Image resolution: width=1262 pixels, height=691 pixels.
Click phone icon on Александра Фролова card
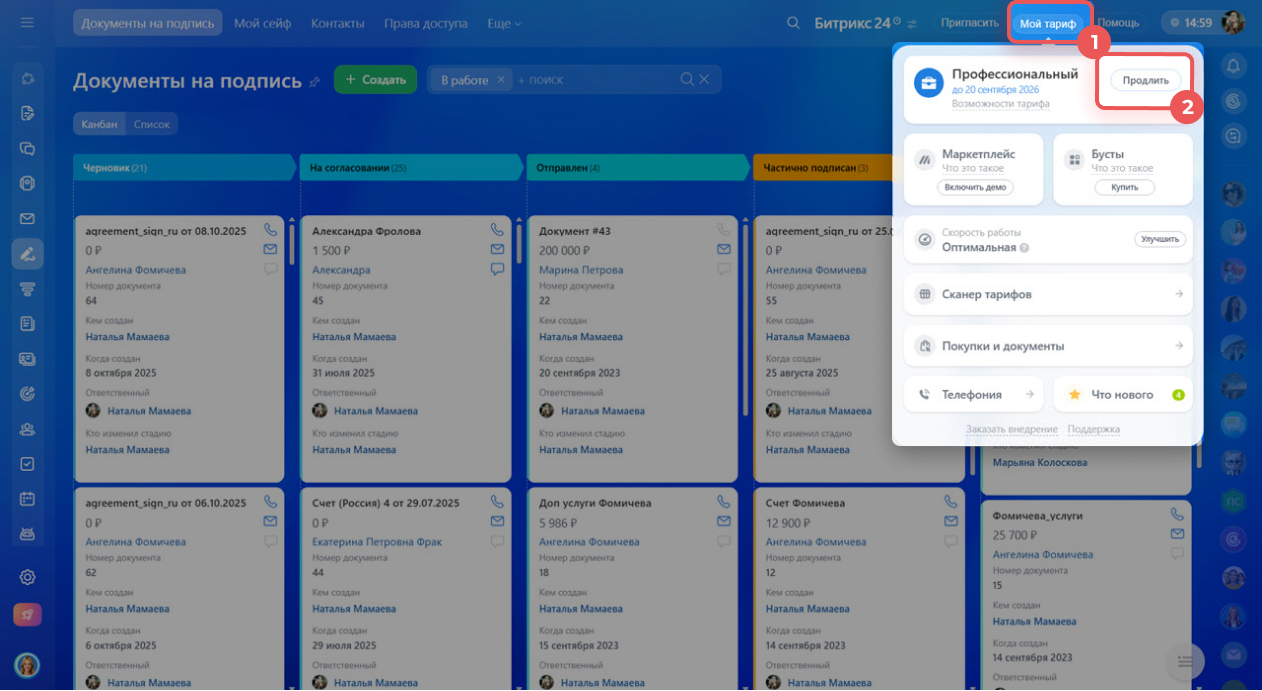497,229
